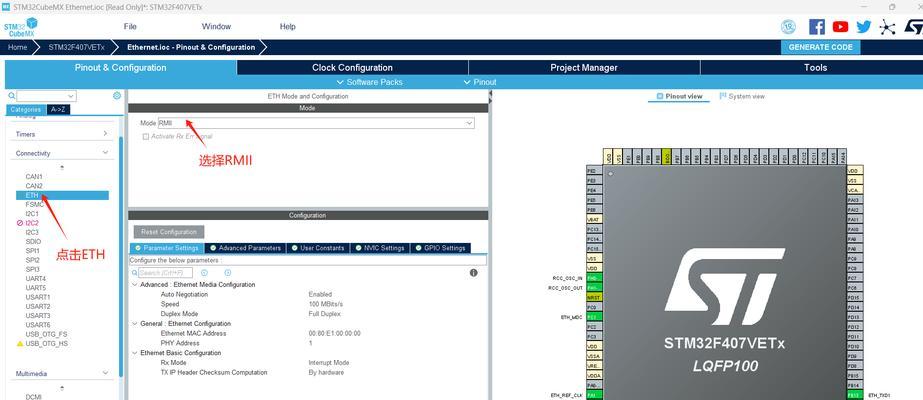Select USB_OTG_FS in the Connectivity list
923x400 pixels.
[x=46, y=334]
